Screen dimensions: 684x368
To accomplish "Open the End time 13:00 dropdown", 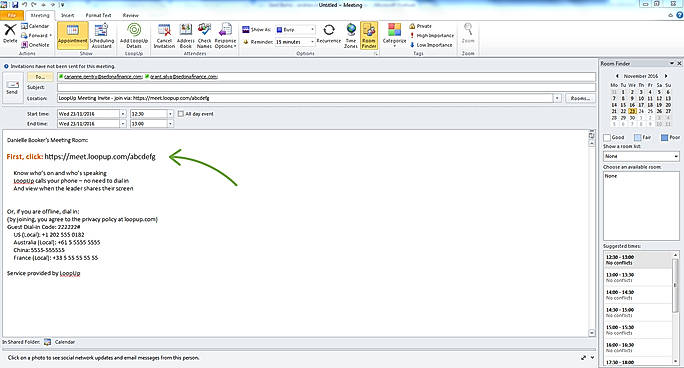I will [x=170, y=124].
